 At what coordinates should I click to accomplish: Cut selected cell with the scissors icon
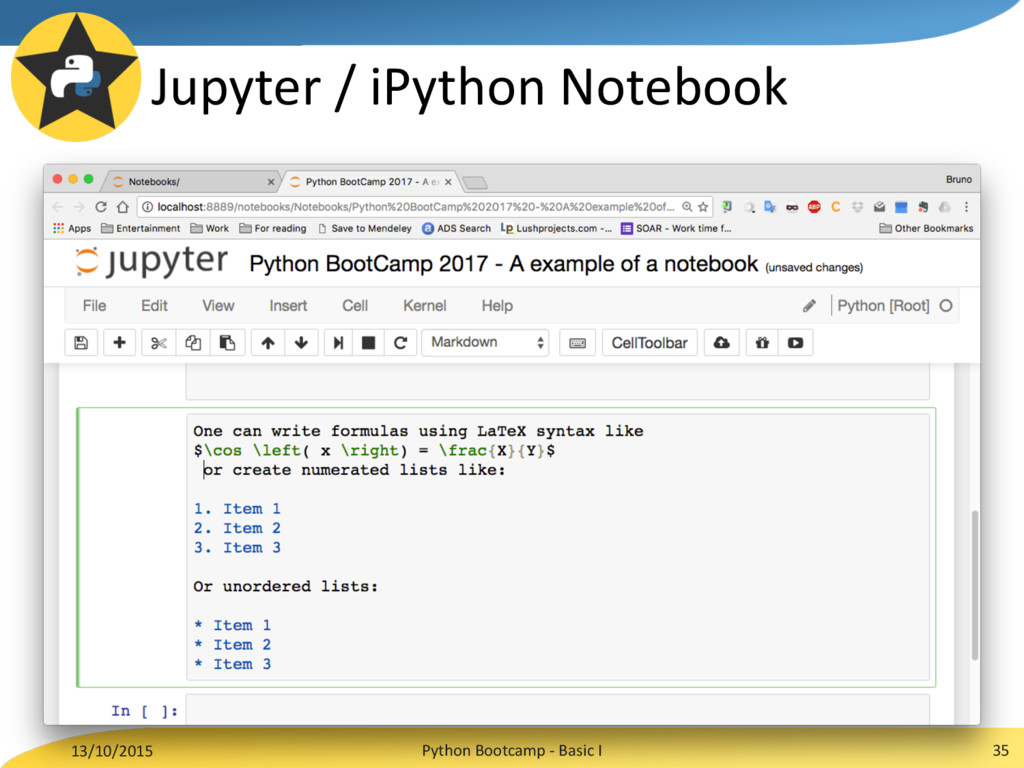click(159, 343)
